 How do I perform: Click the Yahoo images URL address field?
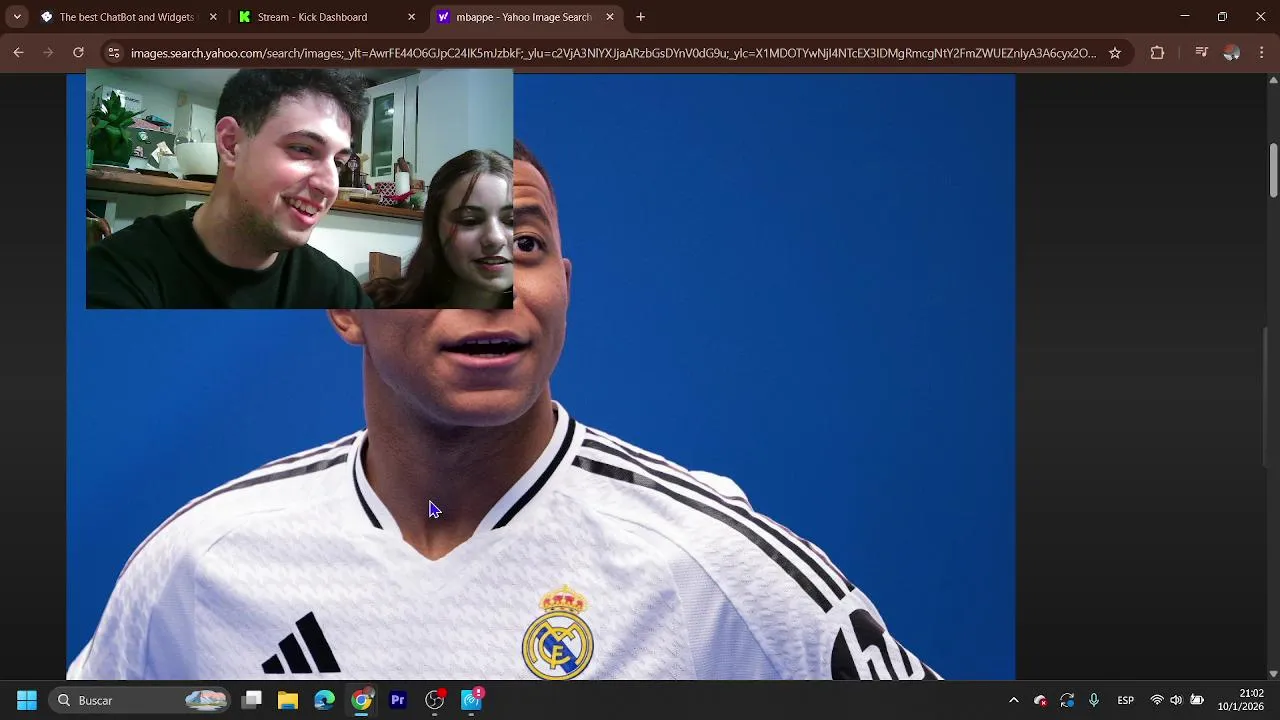[613, 53]
